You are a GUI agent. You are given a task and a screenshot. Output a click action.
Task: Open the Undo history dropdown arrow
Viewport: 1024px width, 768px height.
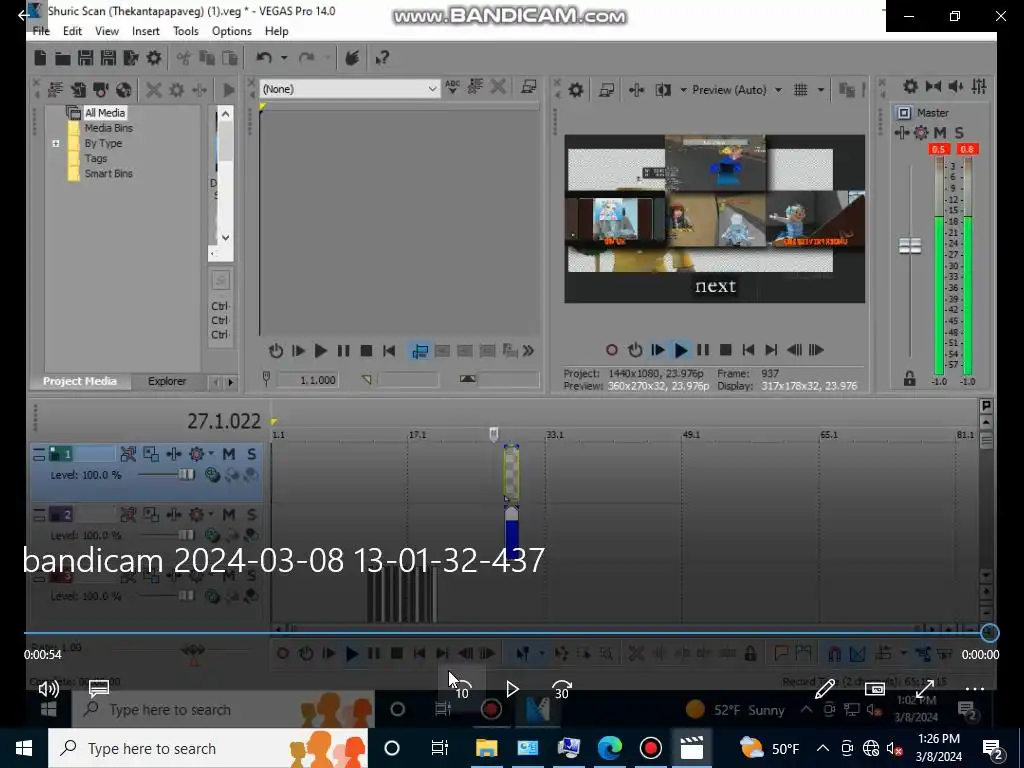(x=284, y=58)
